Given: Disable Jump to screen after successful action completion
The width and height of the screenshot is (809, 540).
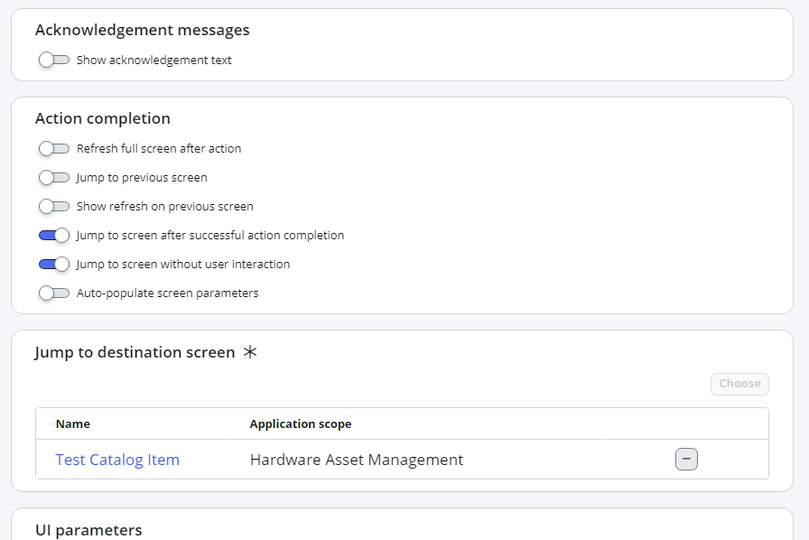Looking at the screenshot, I should click(x=54, y=235).
